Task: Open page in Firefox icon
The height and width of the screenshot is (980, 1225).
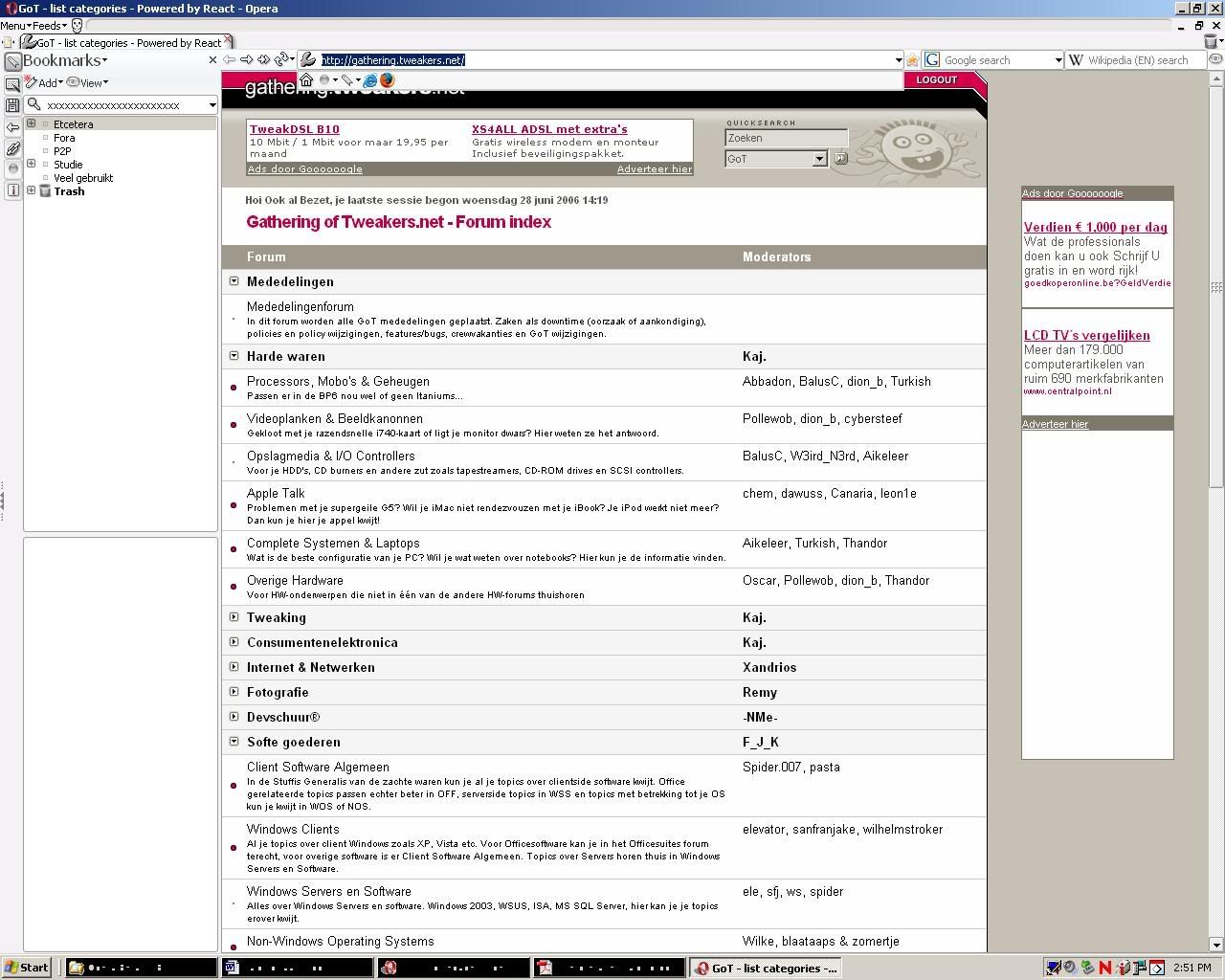Action: click(x=387, y=80)
